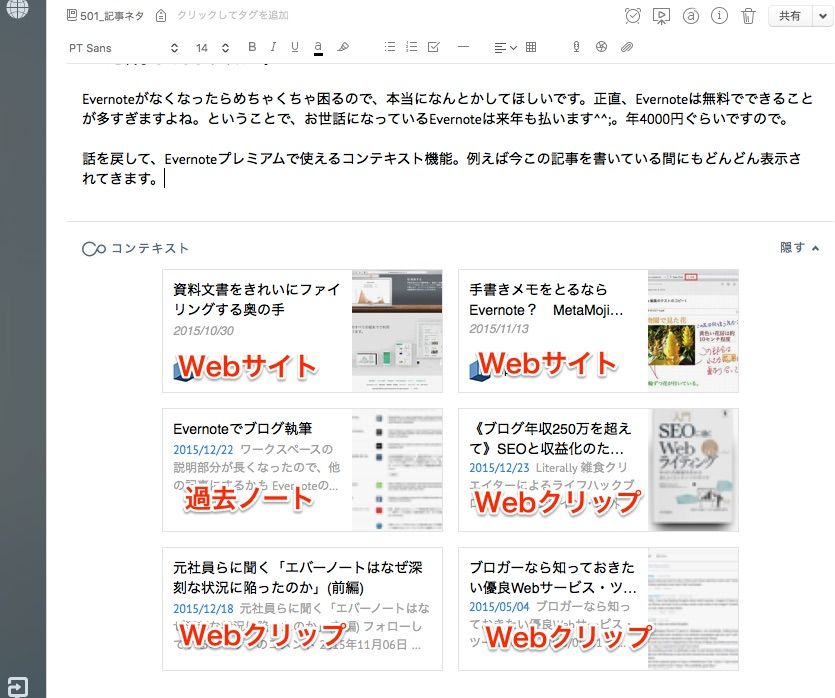Insert a numbered list
This screenshot has height=698, width=835.
412,47
